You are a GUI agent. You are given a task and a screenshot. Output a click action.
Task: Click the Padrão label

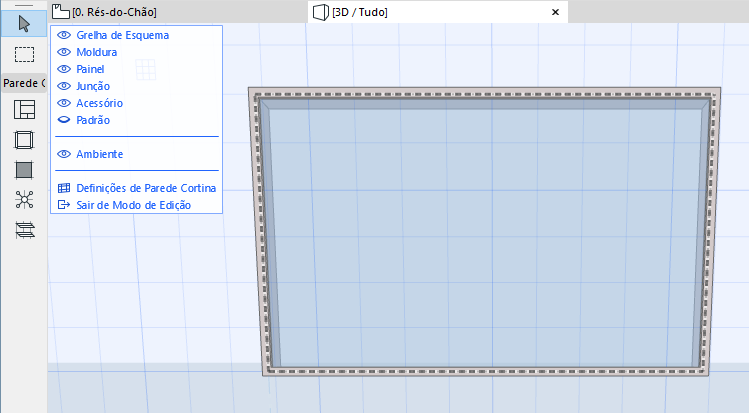[93, 120]
